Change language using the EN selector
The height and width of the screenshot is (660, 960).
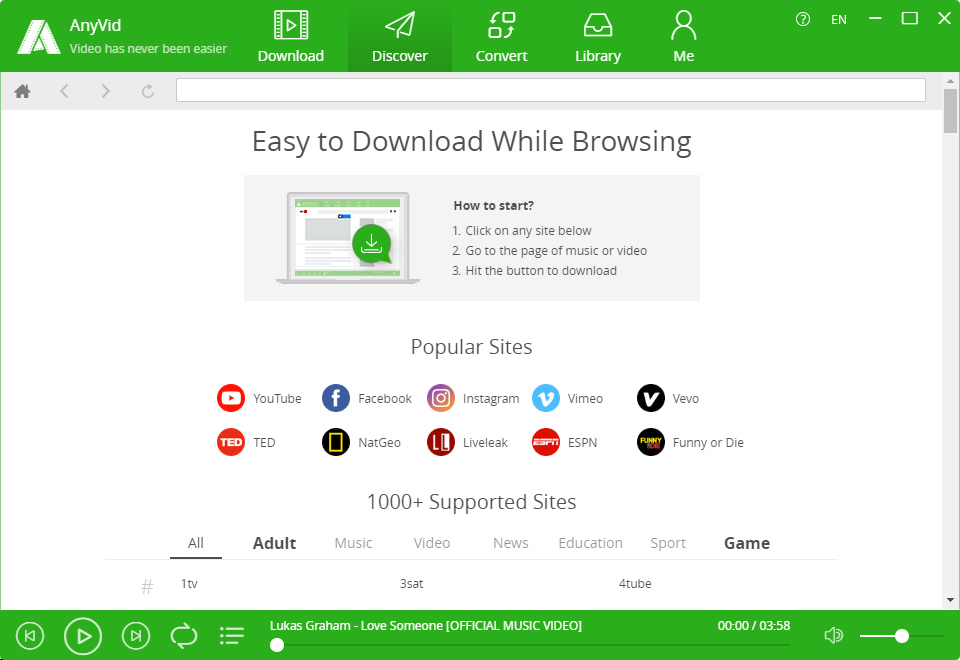click(x=839, y=20)
